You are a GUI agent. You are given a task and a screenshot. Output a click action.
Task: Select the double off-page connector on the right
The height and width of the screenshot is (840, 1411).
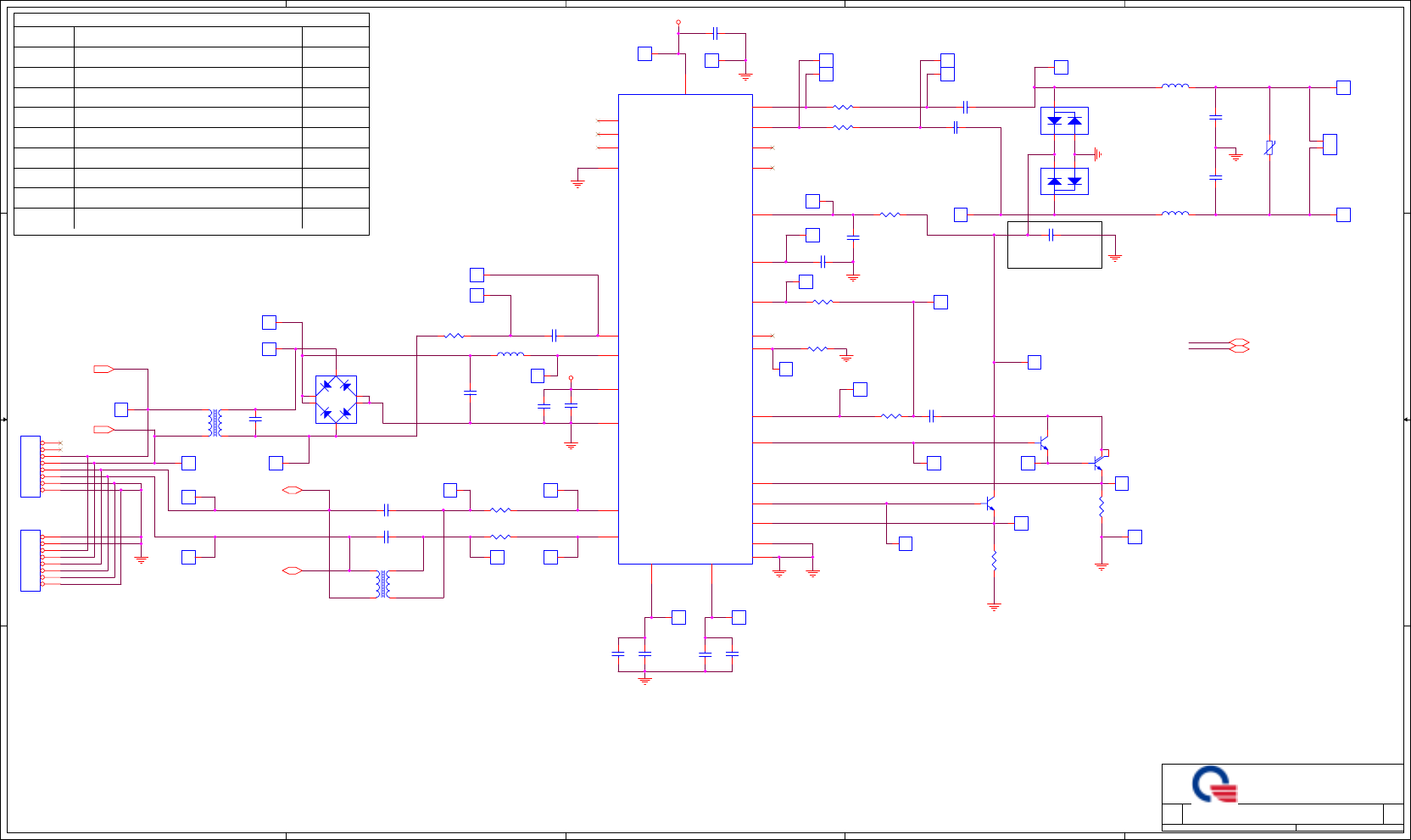pyautogui.click(x=1239, y=345)
